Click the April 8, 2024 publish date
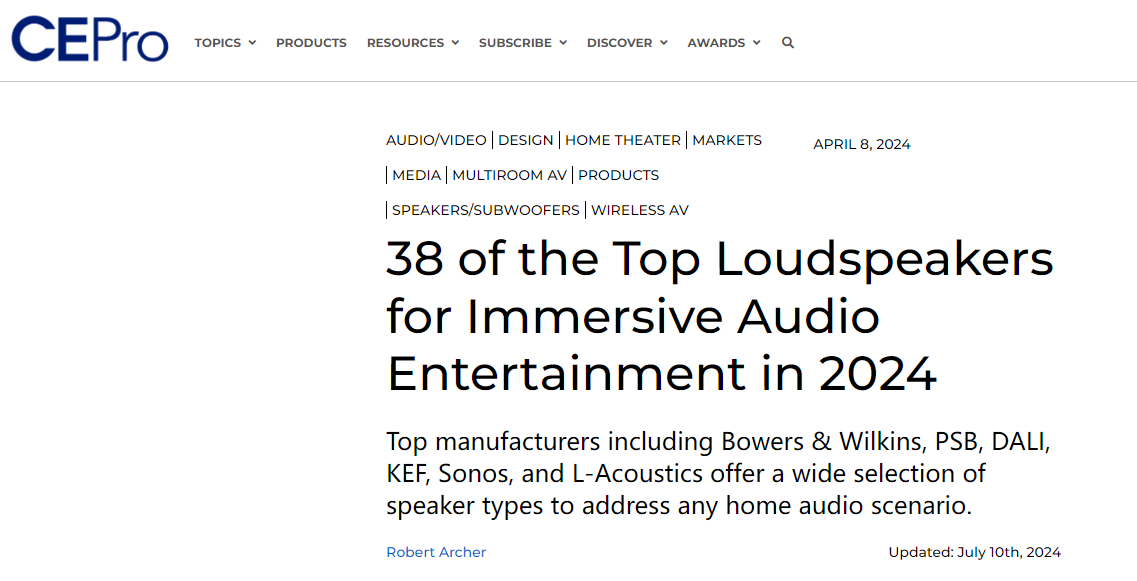Viewport: 1137px width, 581px height. 861,144
